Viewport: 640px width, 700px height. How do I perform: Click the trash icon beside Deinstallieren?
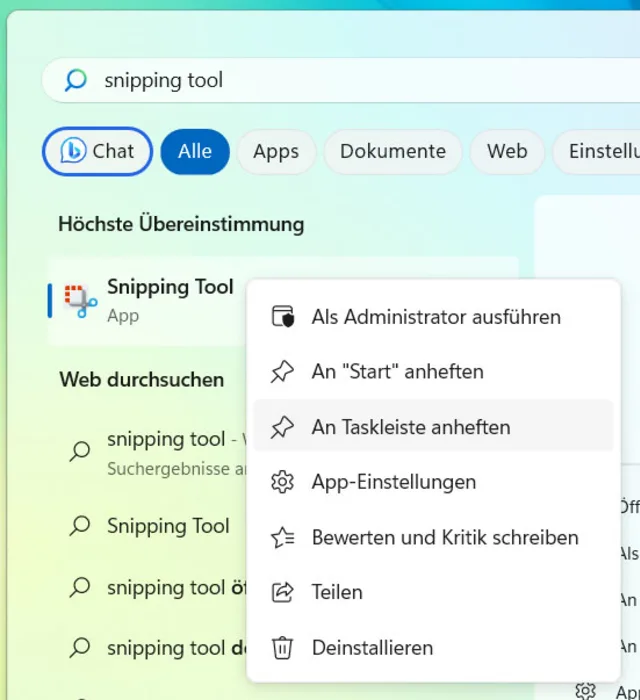[x=283, y=648]
